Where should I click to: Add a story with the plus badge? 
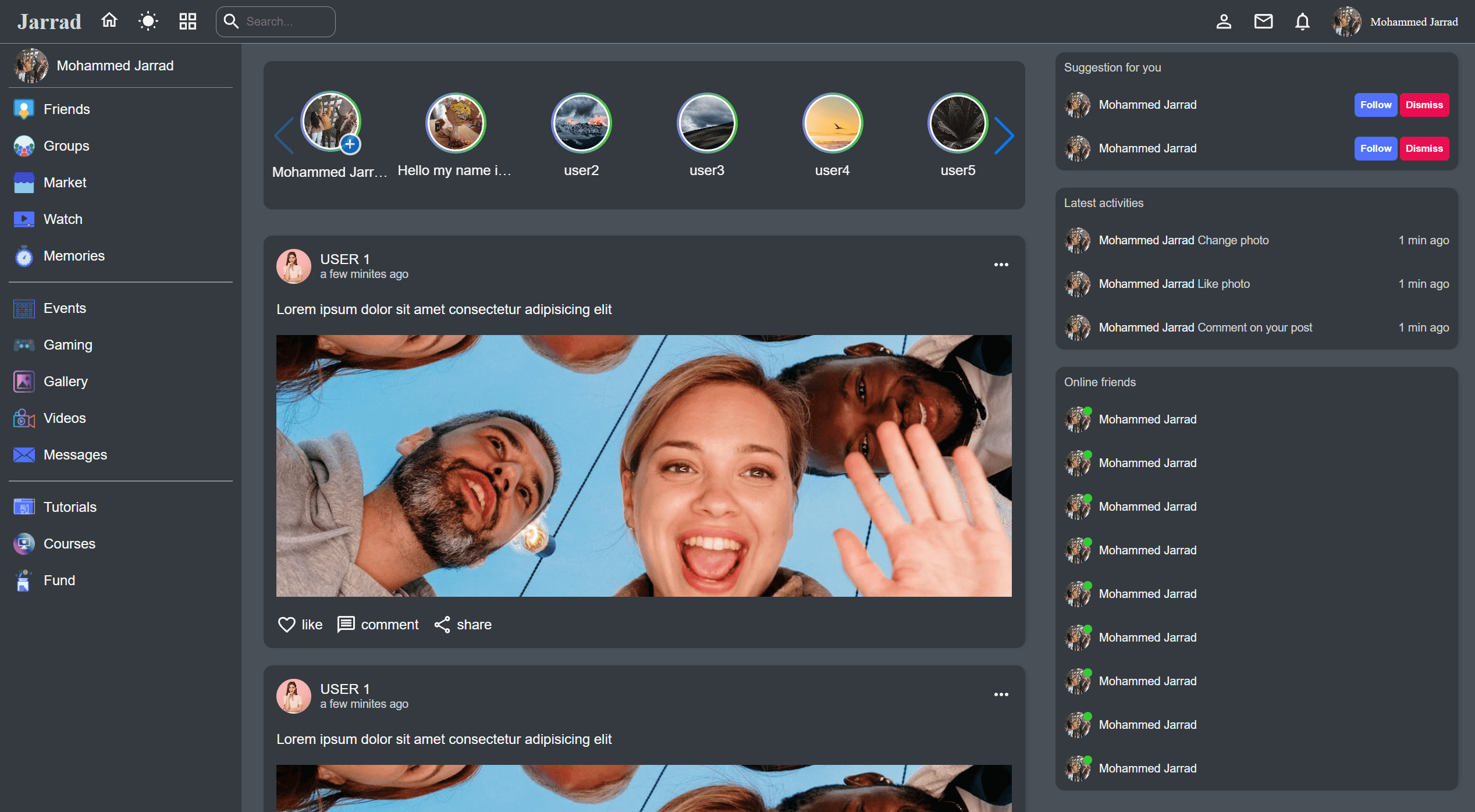350,144
